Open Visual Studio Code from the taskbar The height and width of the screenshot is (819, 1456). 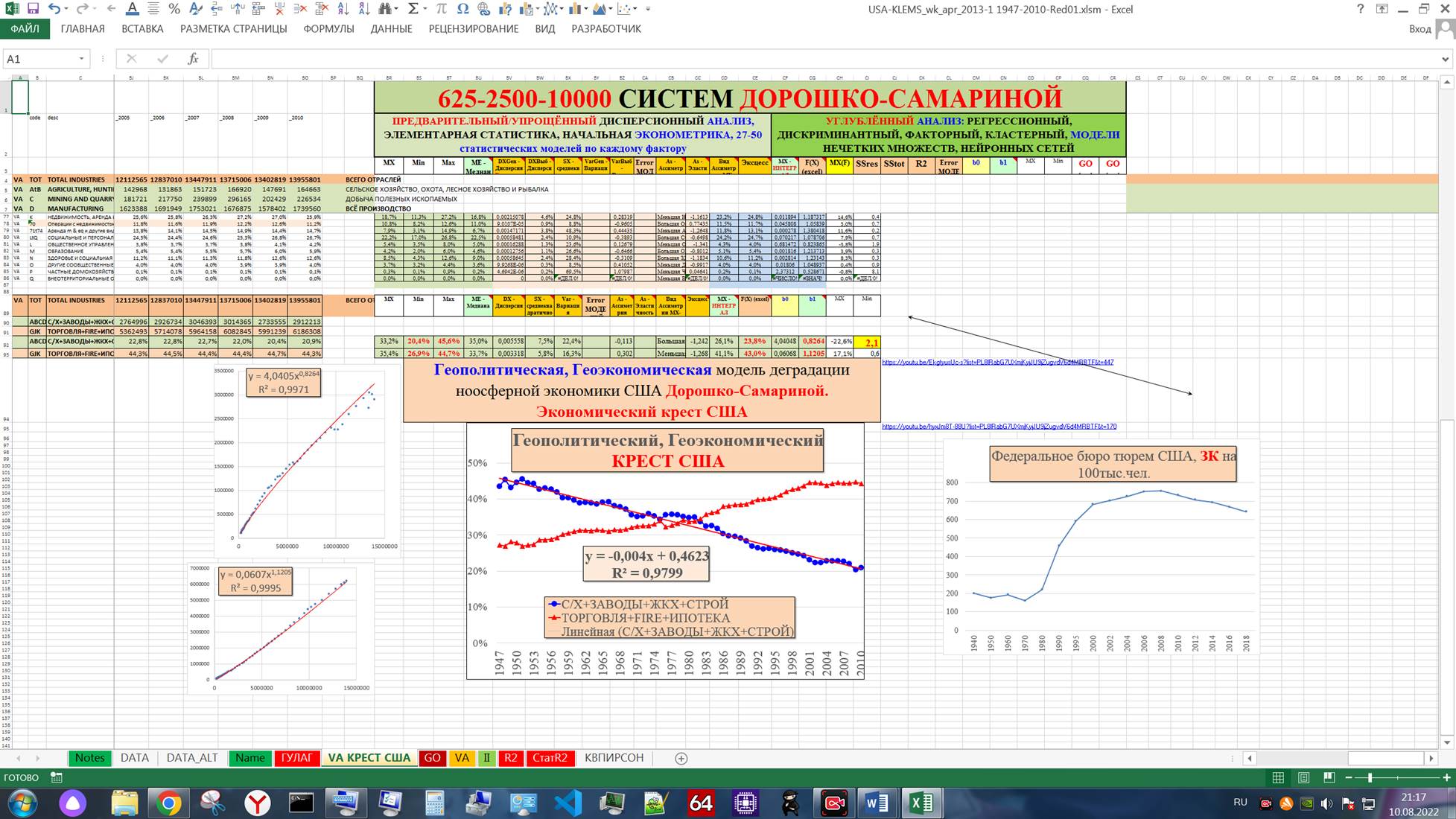coord(568,803)
